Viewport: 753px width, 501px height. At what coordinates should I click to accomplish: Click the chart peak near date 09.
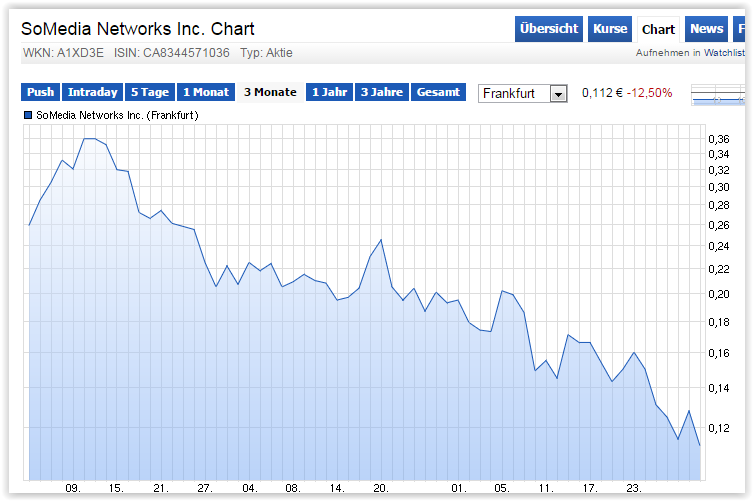tap(89, 139)
